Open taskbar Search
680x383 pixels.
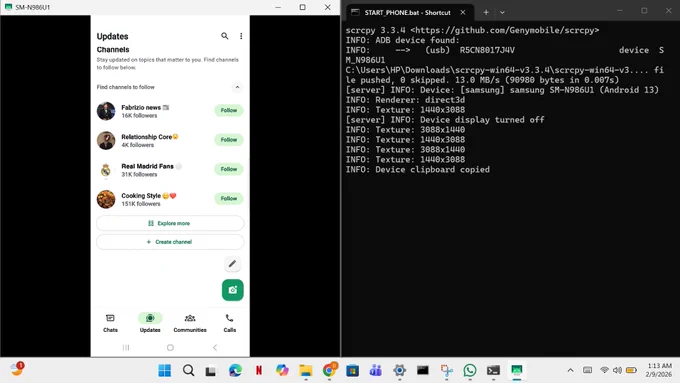point(188,370)
